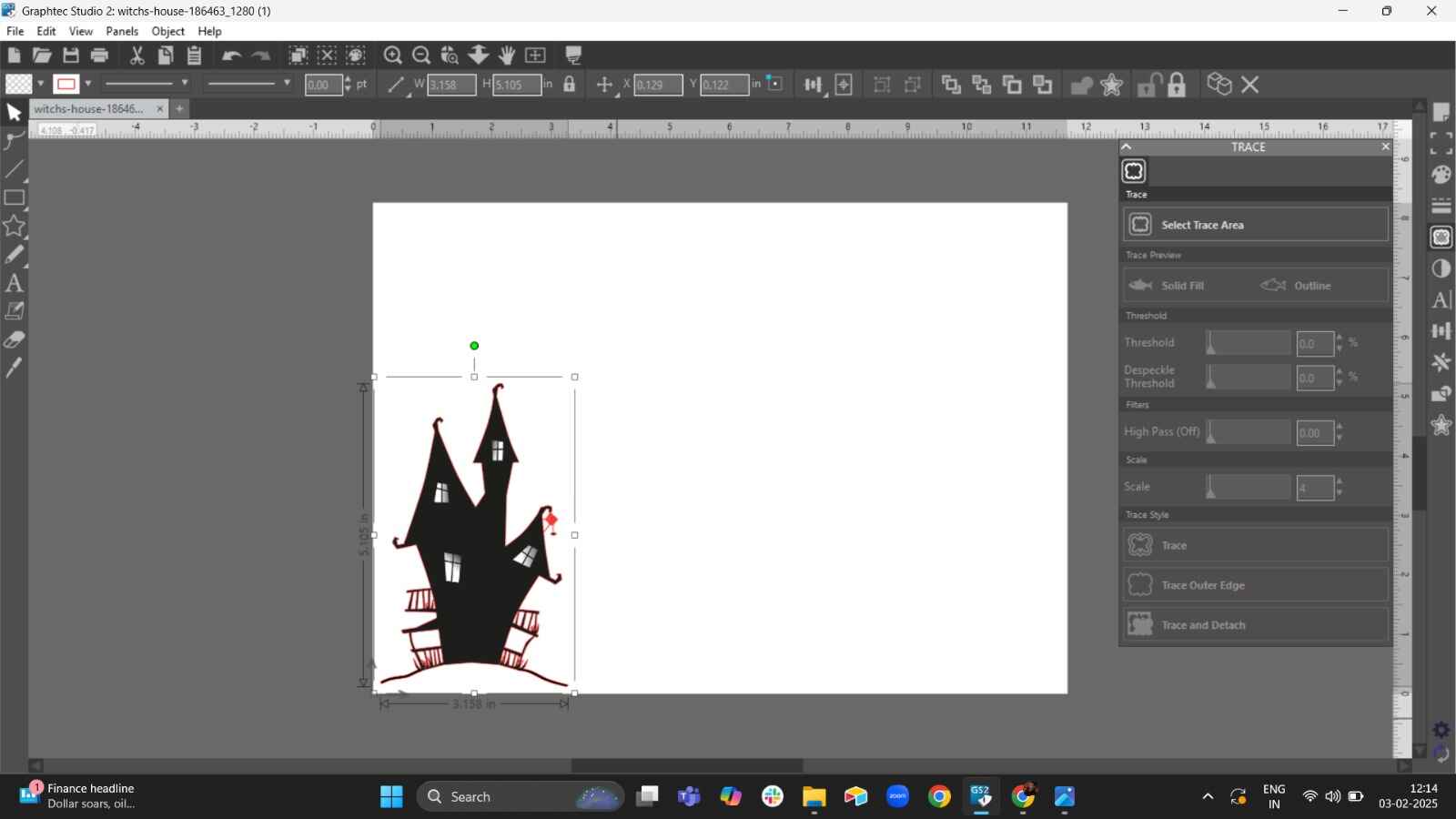
Task: Open the Text Style panel on right sidebar
Action: point(1441,299)
